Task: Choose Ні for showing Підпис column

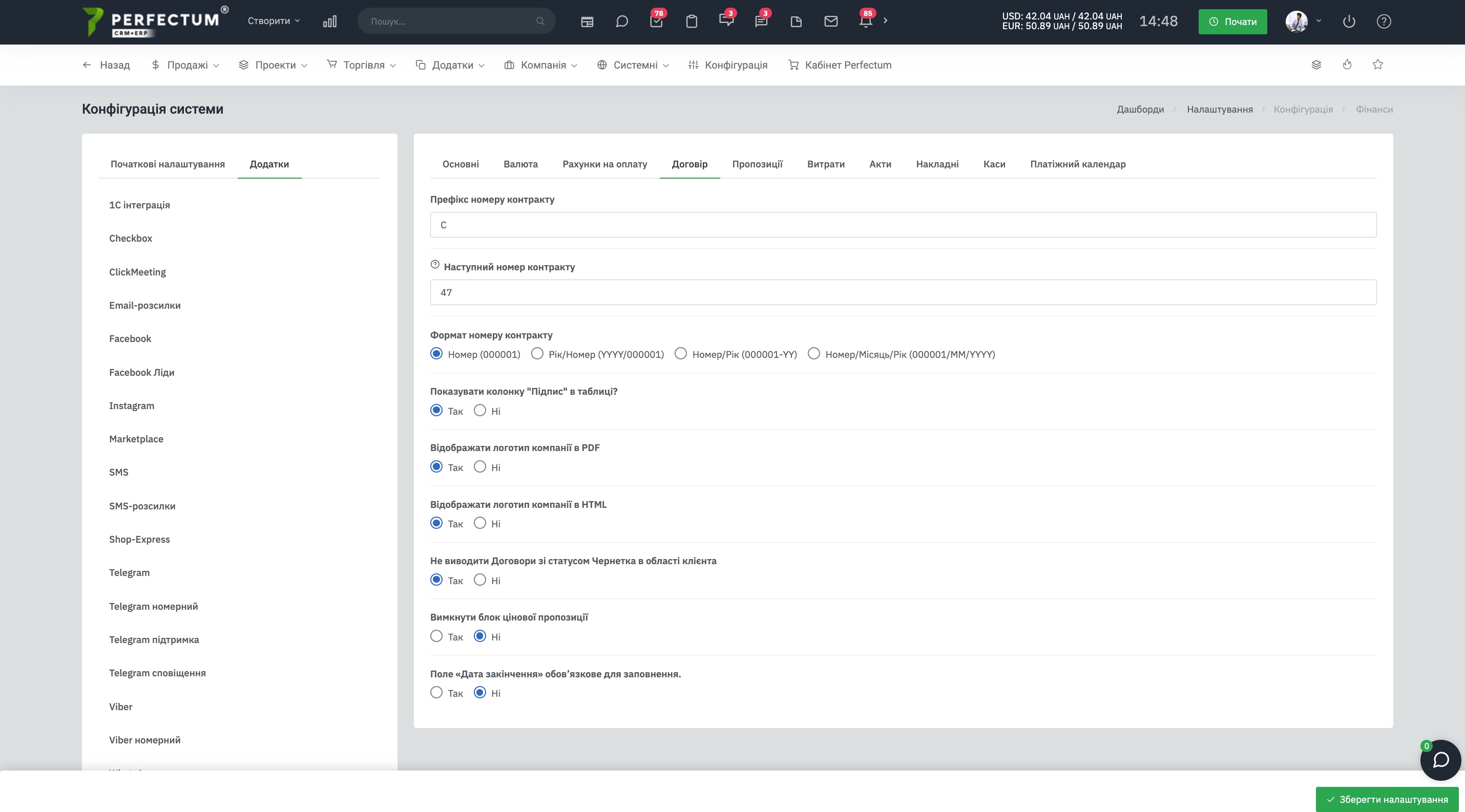Action: tap(480, 411)
